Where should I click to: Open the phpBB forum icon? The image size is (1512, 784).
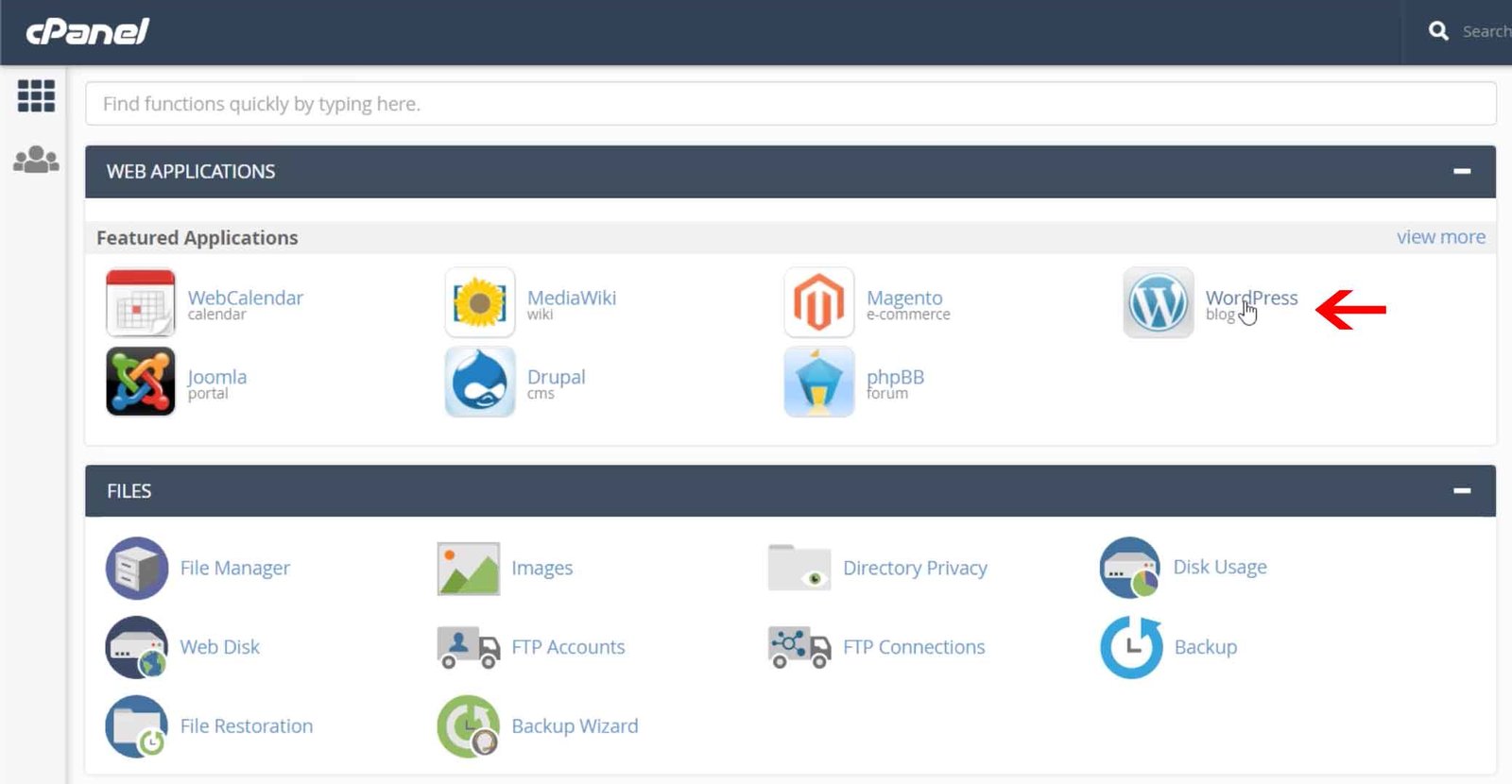click(819, 382)
